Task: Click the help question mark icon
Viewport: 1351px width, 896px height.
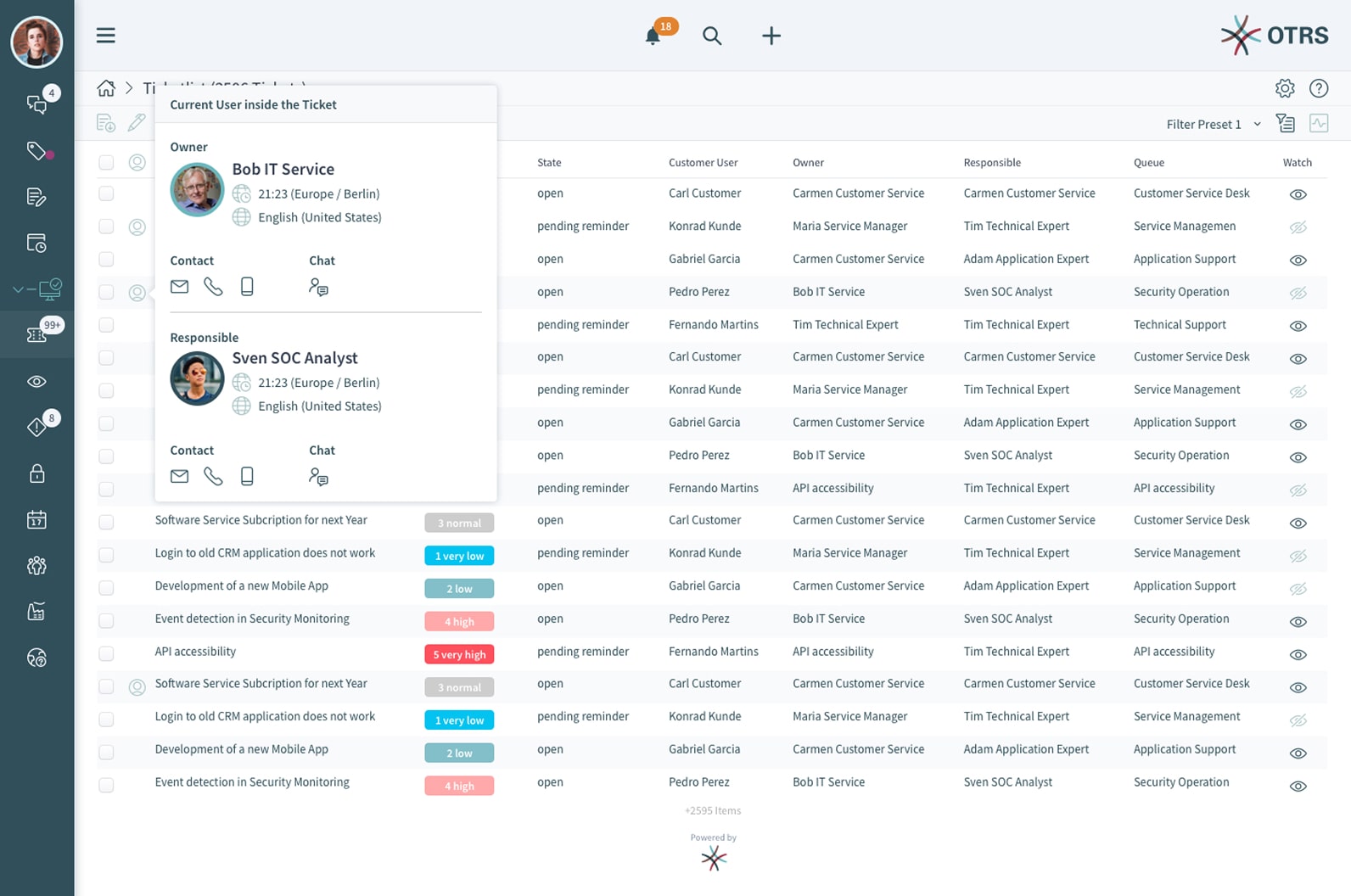Action: click(1318, 88)
